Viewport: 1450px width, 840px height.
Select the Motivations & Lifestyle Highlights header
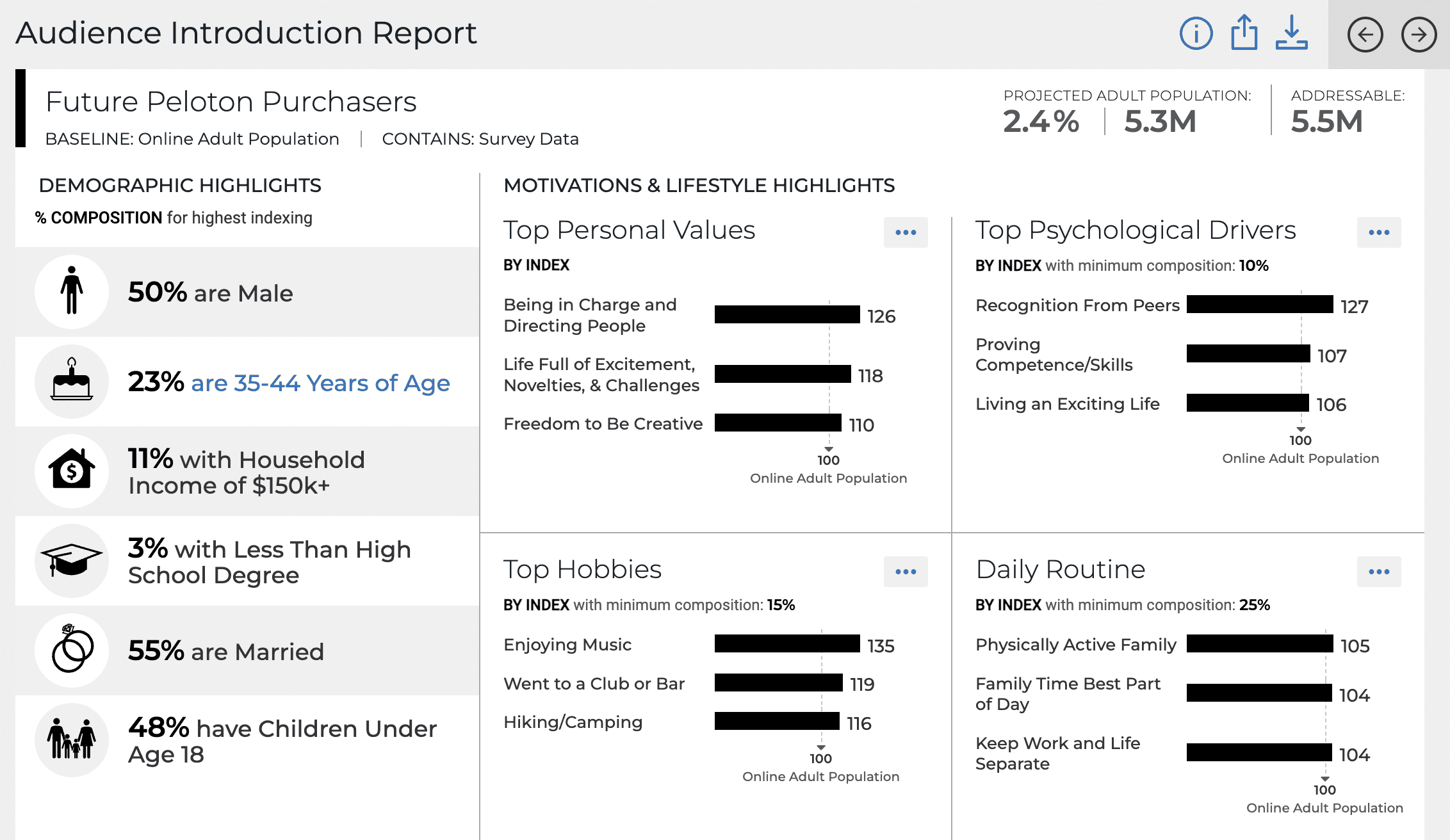[700, 185]
